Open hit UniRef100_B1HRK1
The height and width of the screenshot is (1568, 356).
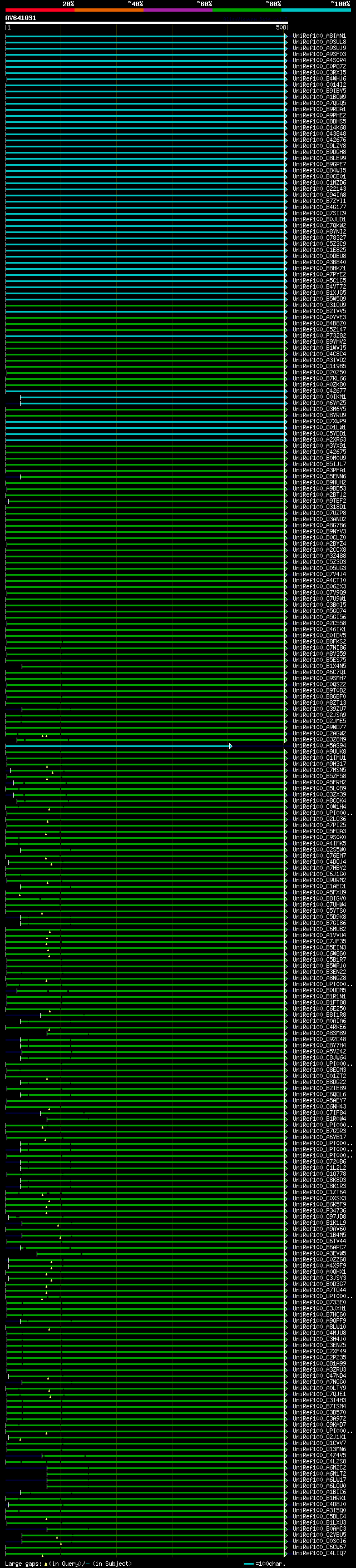(x=319, y=1498)
